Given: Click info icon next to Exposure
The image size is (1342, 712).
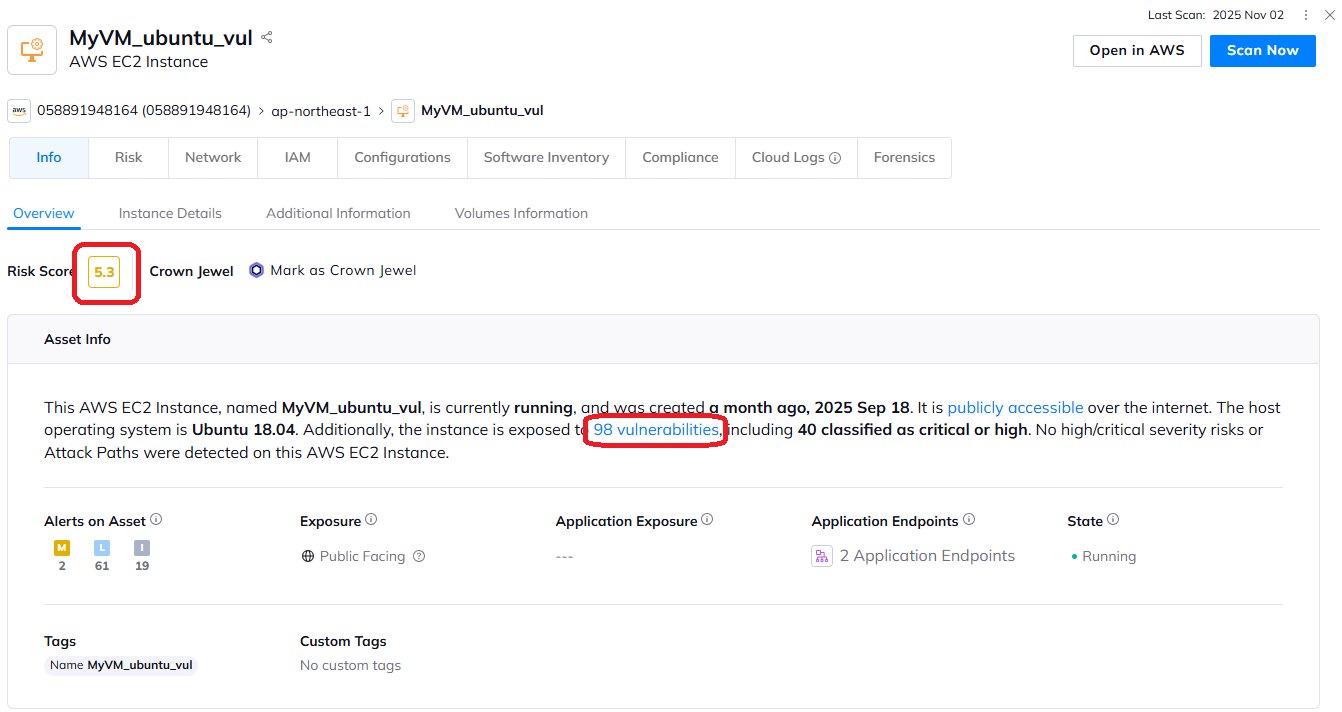Looking at the screenshot, I should click(371, 520).
